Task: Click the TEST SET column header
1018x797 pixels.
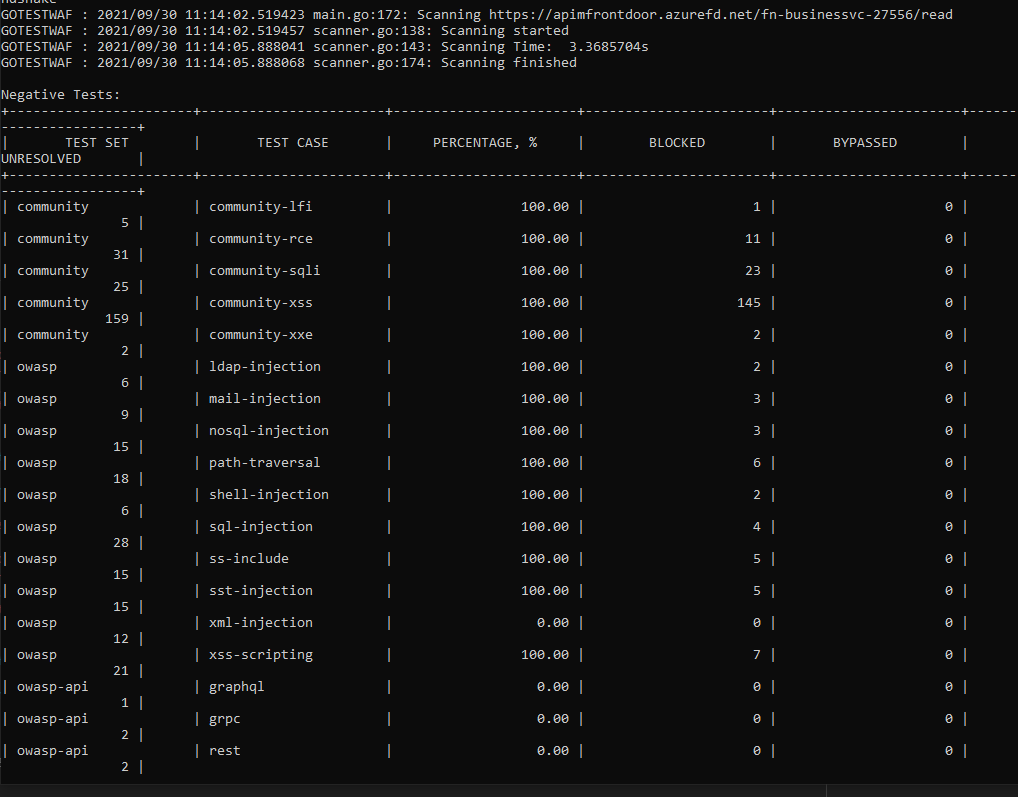Action: (96, 142)
